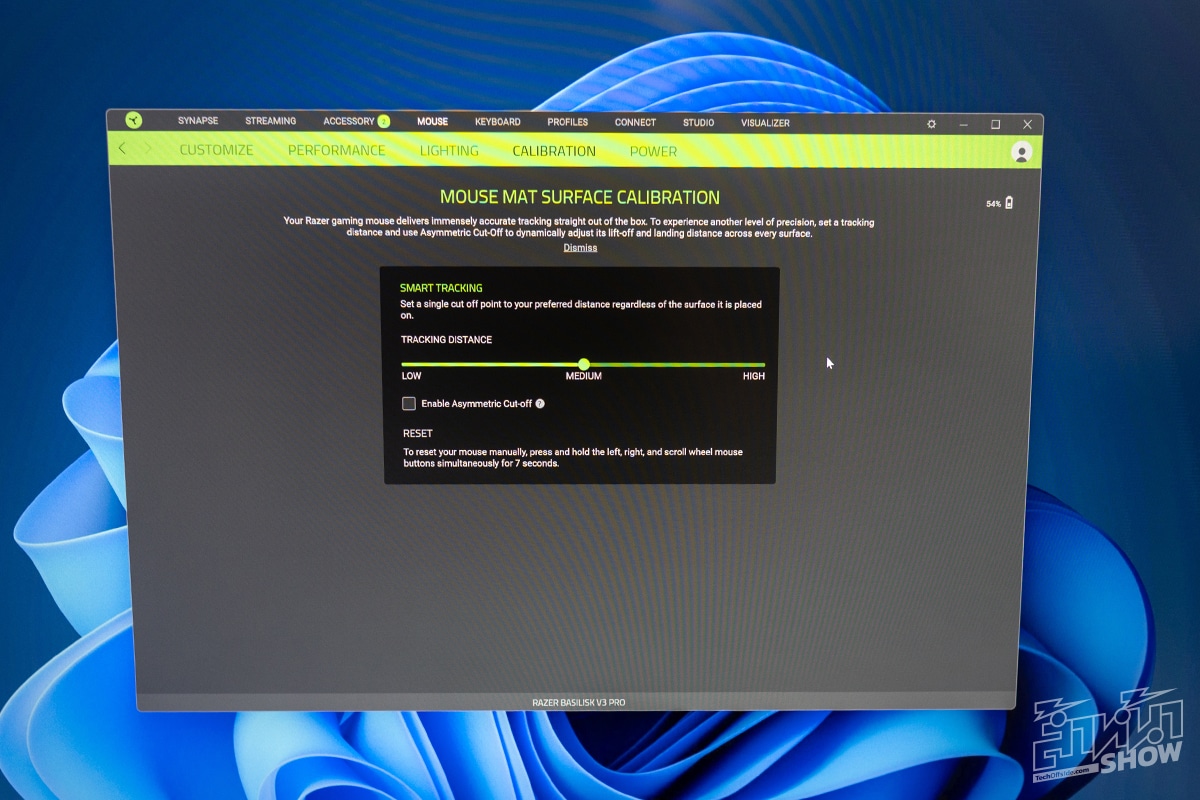Click the Accessory notification badge

pyautogui.click(x=383, y=122)
